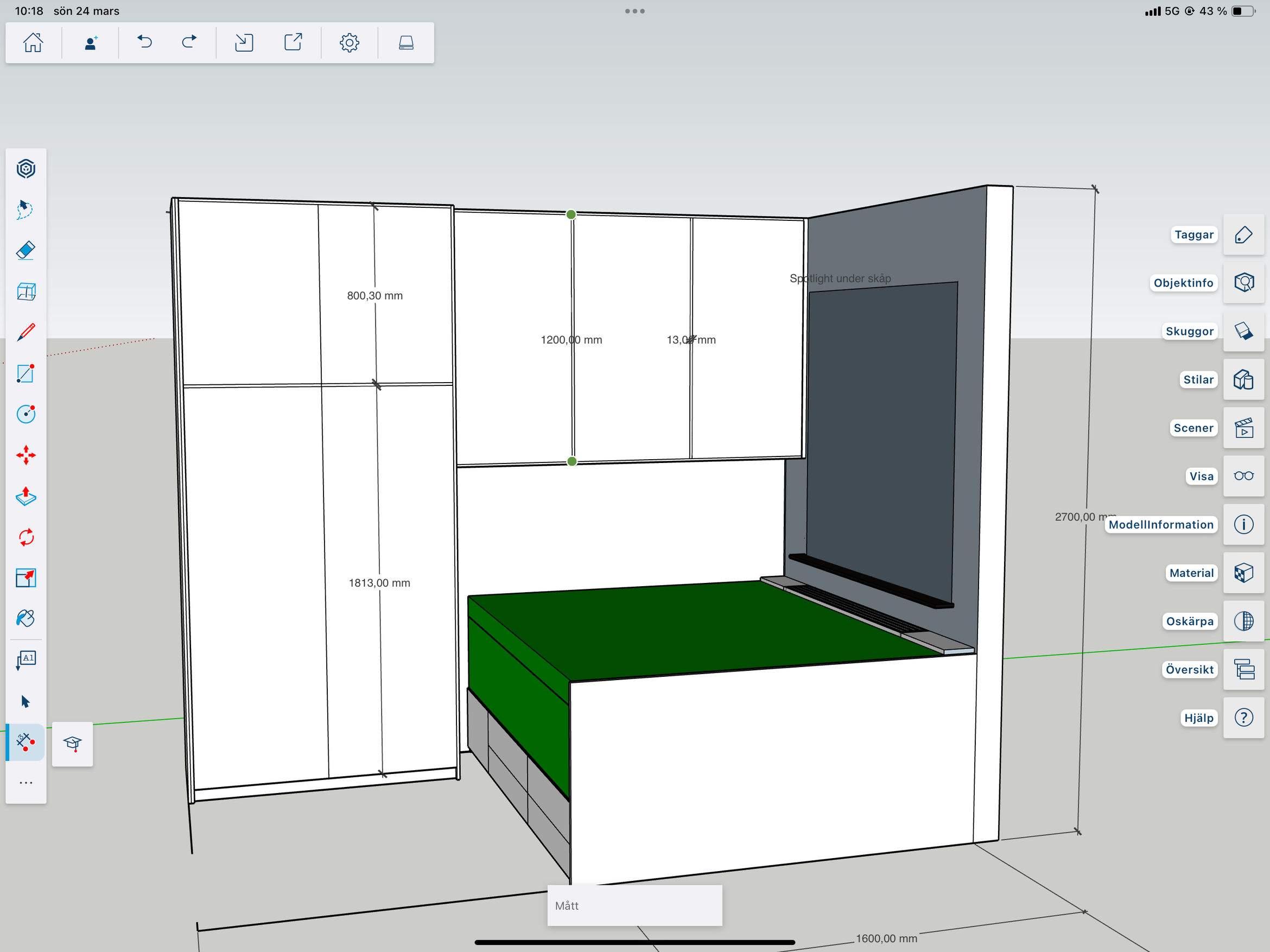Tap the Skuggor label

(x=1190, y=331)
